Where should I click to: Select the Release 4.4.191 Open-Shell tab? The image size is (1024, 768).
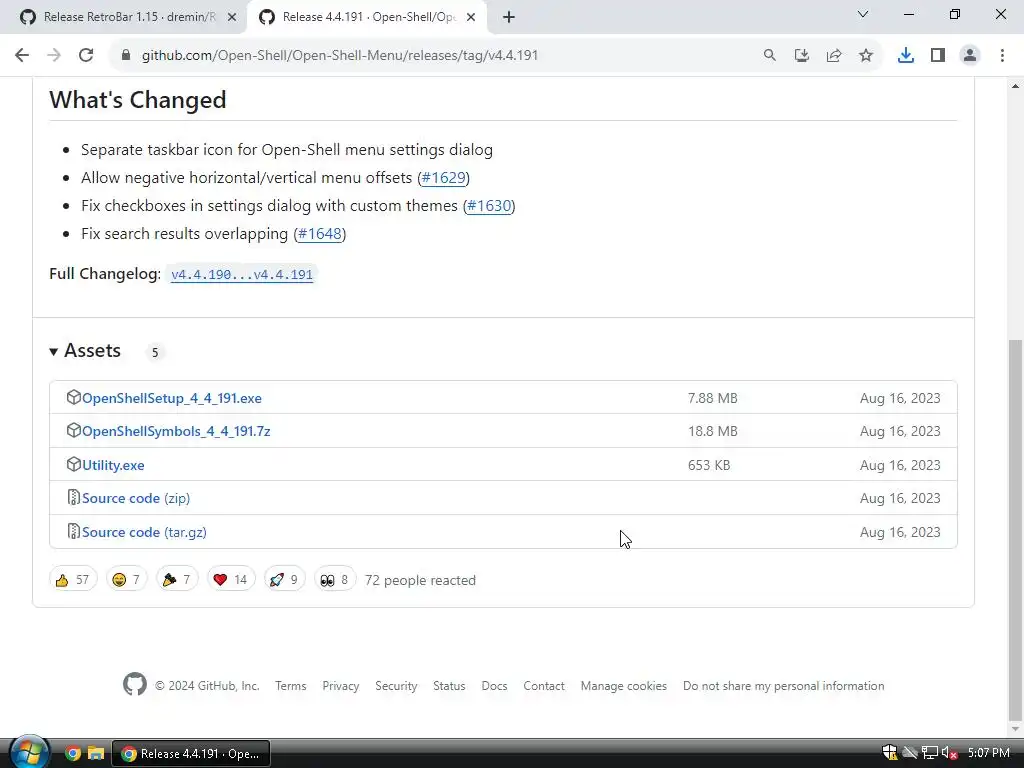[x=368, y=17]
